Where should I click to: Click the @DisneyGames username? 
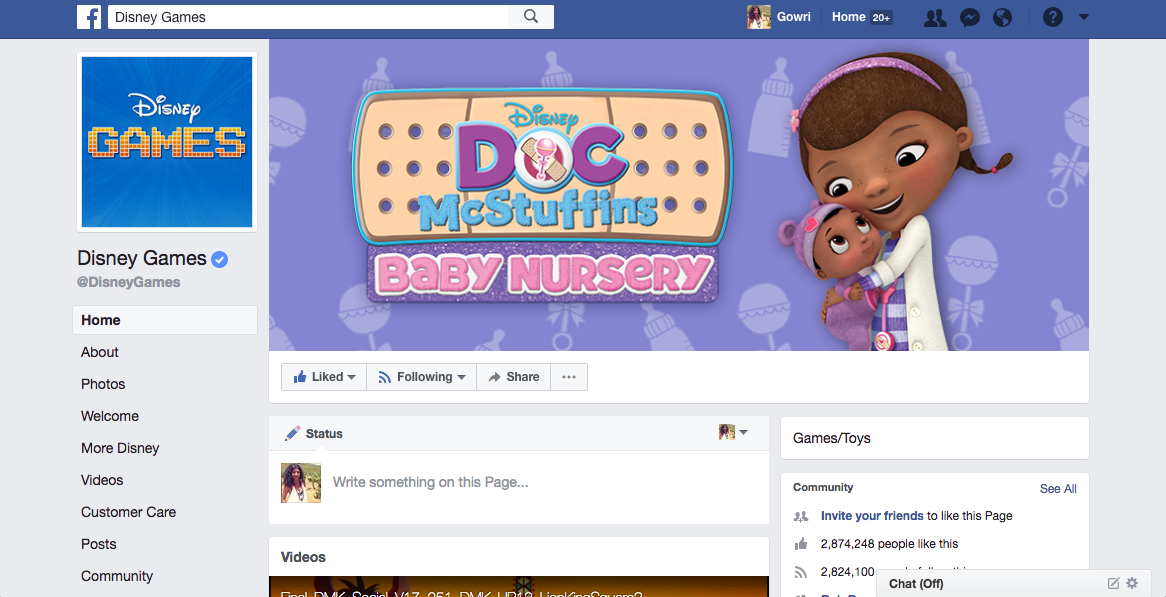click(x=129, y=282)
